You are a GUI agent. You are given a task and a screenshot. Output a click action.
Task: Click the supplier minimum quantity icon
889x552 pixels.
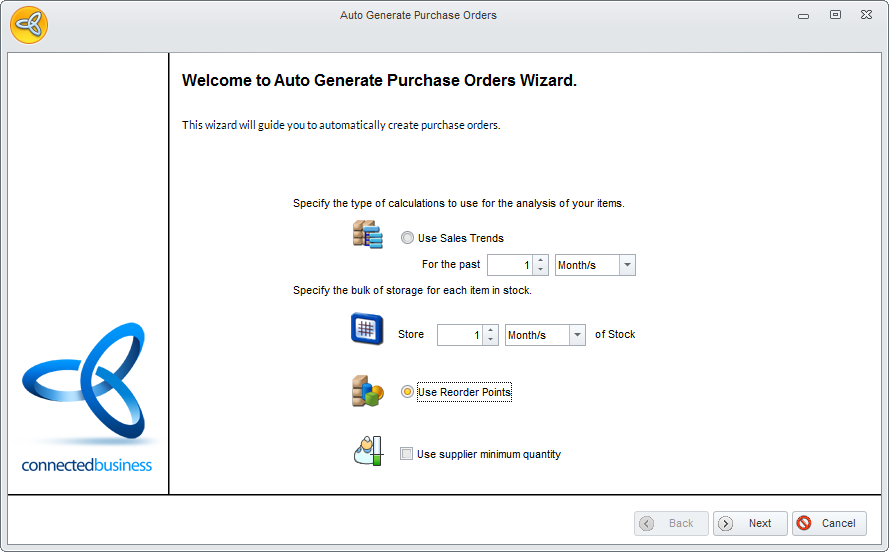367,452
